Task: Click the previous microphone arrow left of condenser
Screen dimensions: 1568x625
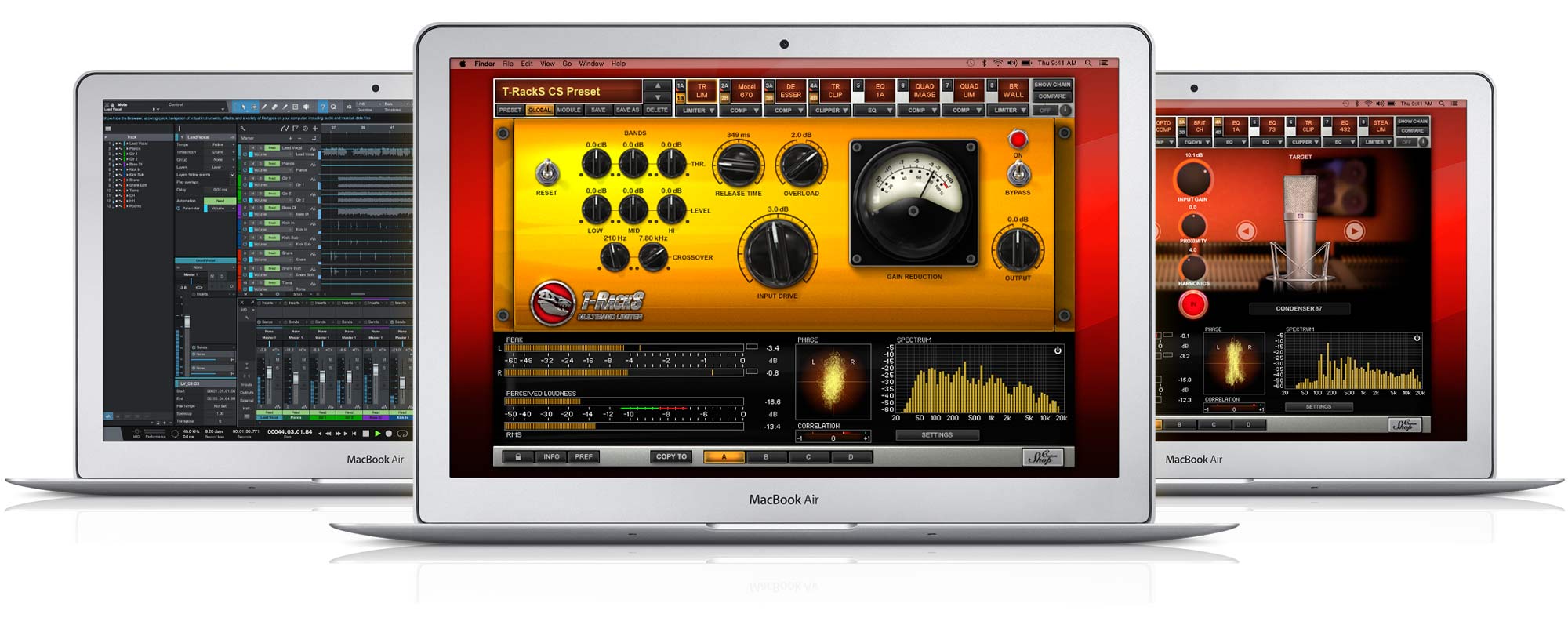Action: tap(1245, 231)
